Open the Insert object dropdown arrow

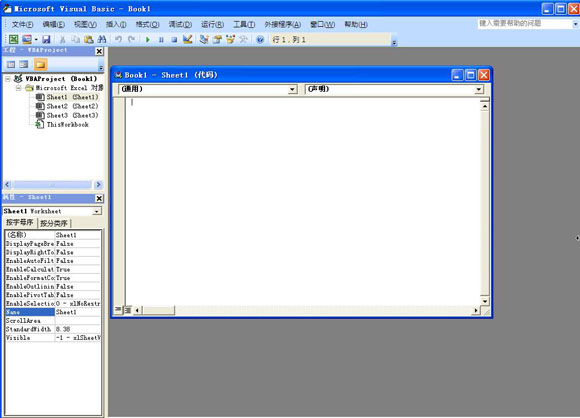point(36,39)
